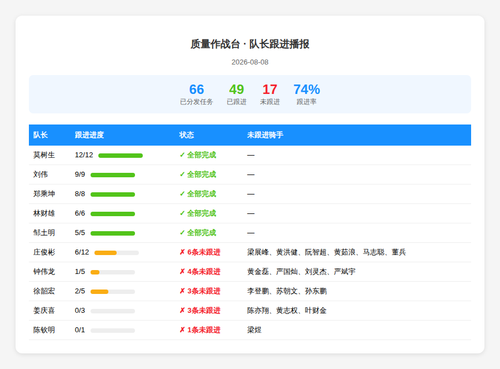Screen dimensions: 500x369
Task: Click the 跟进进度 column header
Action: (x=89, y=135)
